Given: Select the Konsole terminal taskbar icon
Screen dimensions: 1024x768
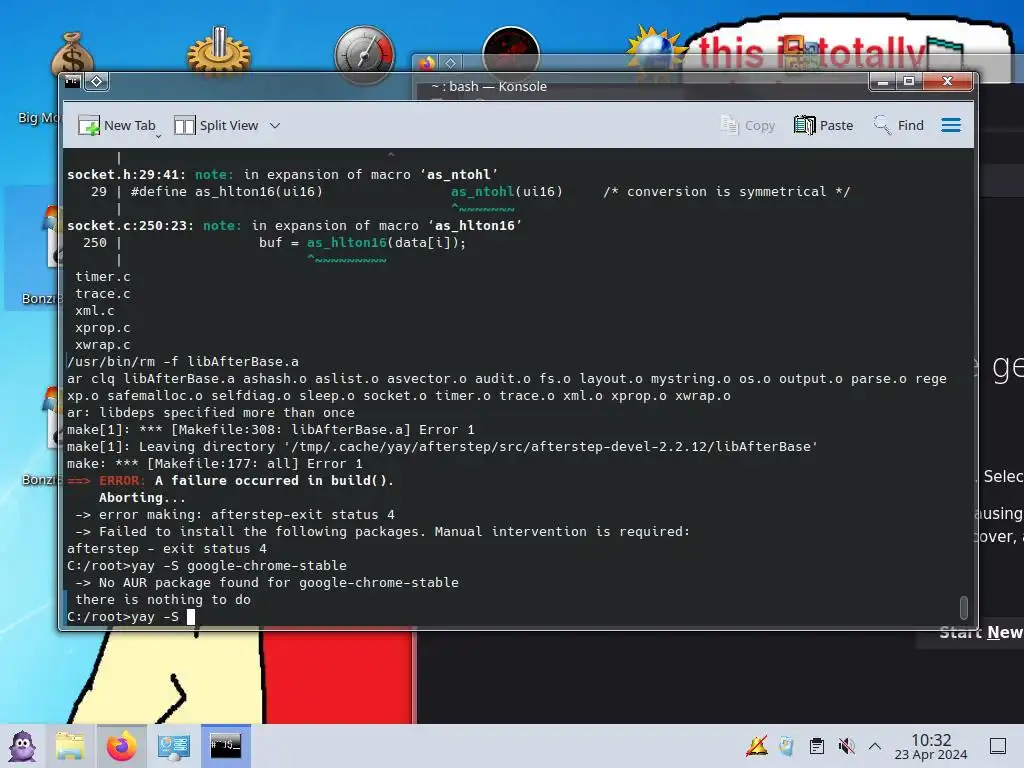Looking at the screenshot, I should 225,746.
